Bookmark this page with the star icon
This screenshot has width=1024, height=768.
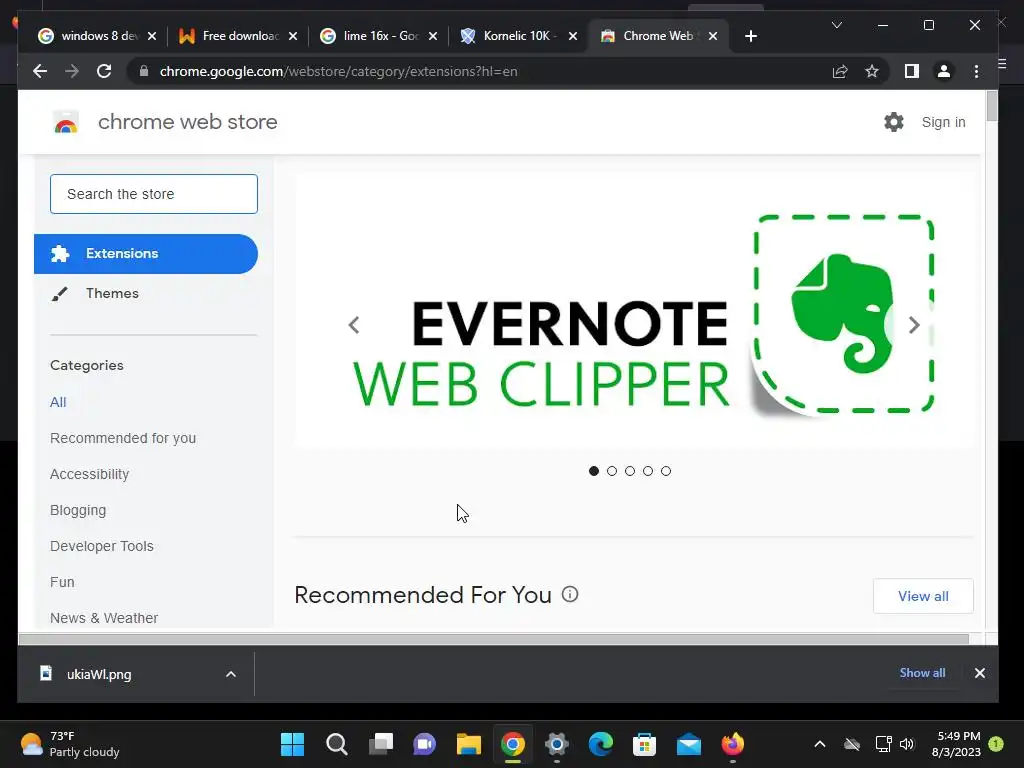(872, 71)
